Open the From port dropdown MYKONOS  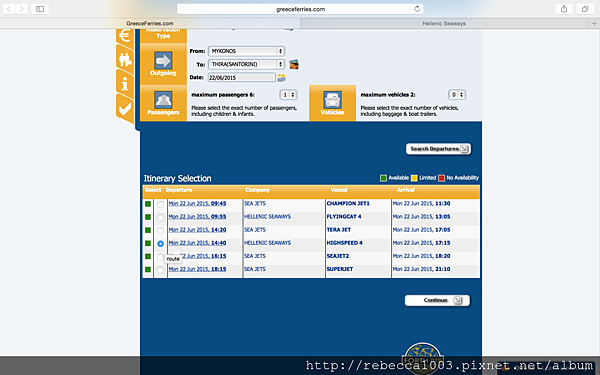click(x=246, y=51)
